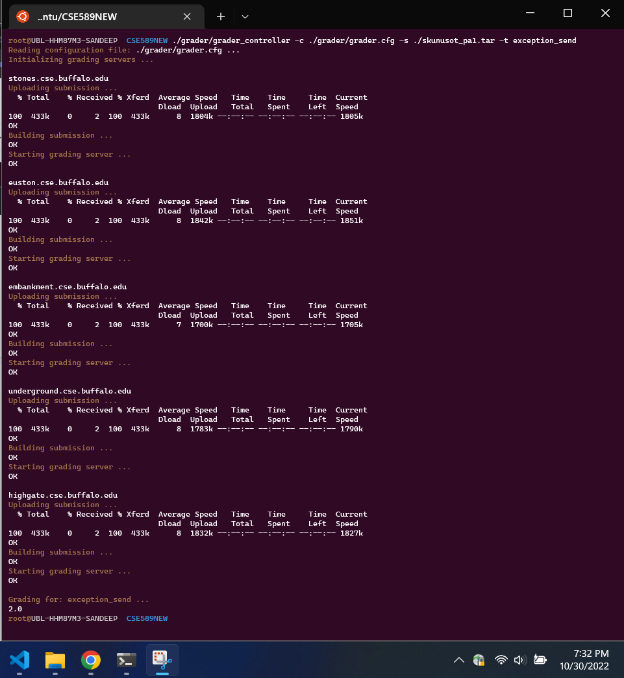The image size is (624, 678).
Task: Open the Terminal app in the taskbar
Action: 126,660
